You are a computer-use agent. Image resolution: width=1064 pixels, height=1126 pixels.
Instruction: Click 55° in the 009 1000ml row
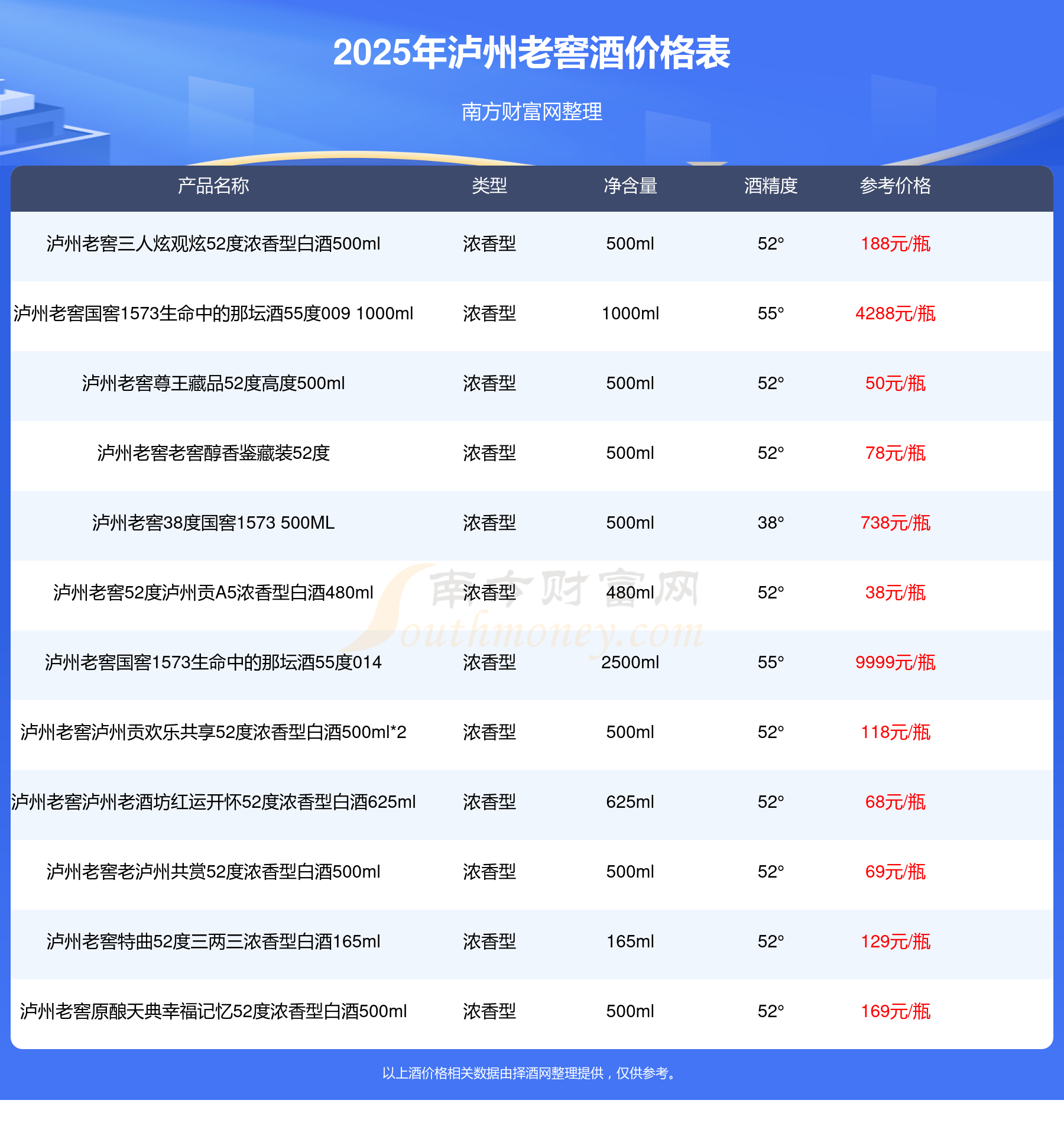771,313
